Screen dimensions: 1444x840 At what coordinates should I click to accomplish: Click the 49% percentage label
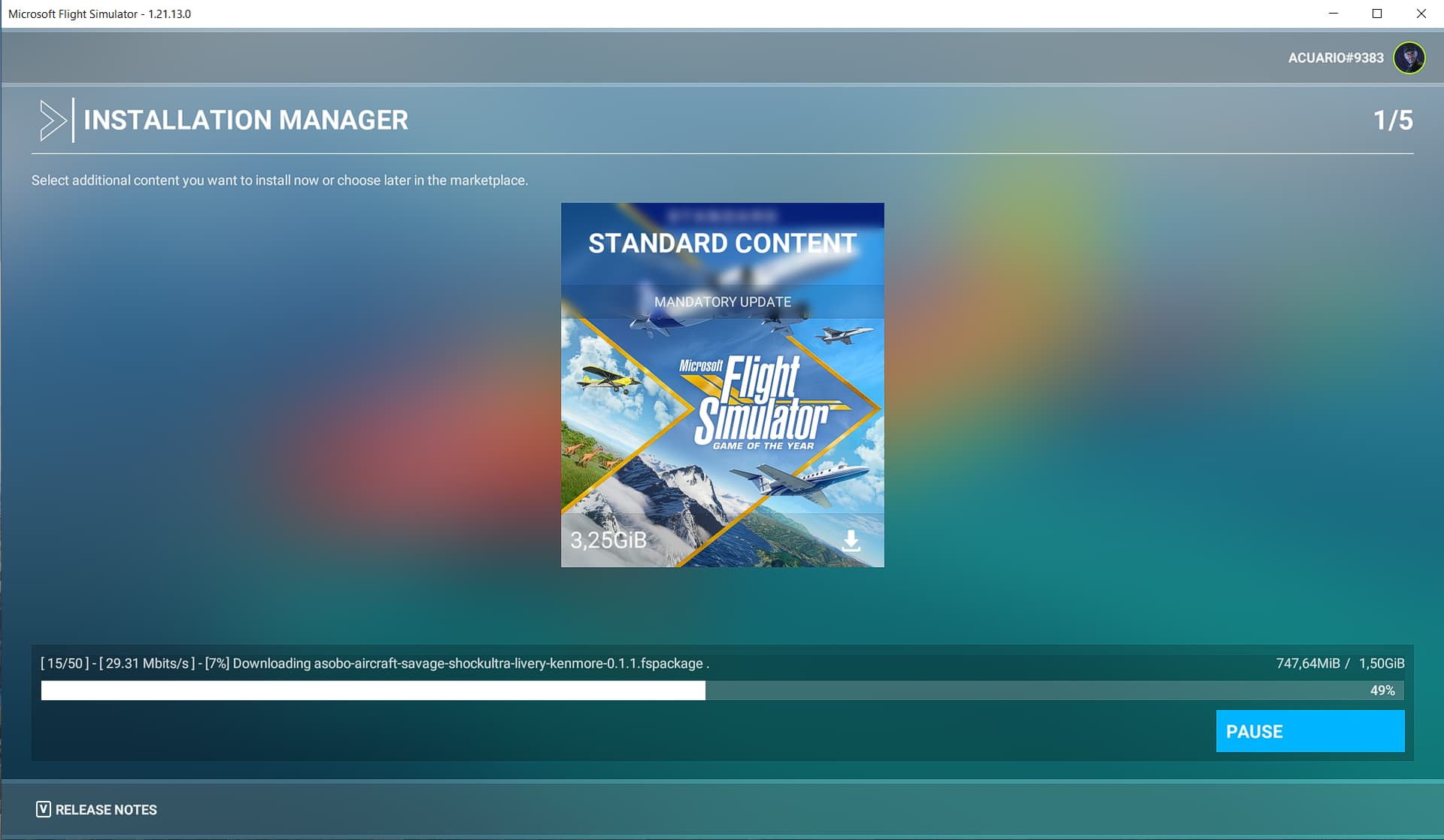tap(1382, 690)
